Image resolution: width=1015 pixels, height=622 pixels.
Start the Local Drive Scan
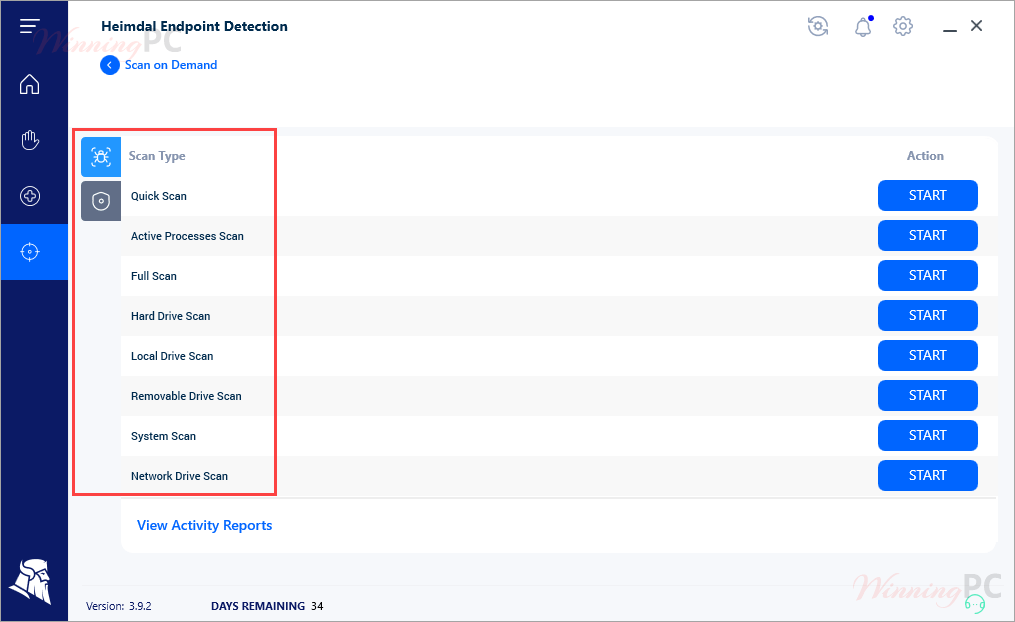[928, 355]
